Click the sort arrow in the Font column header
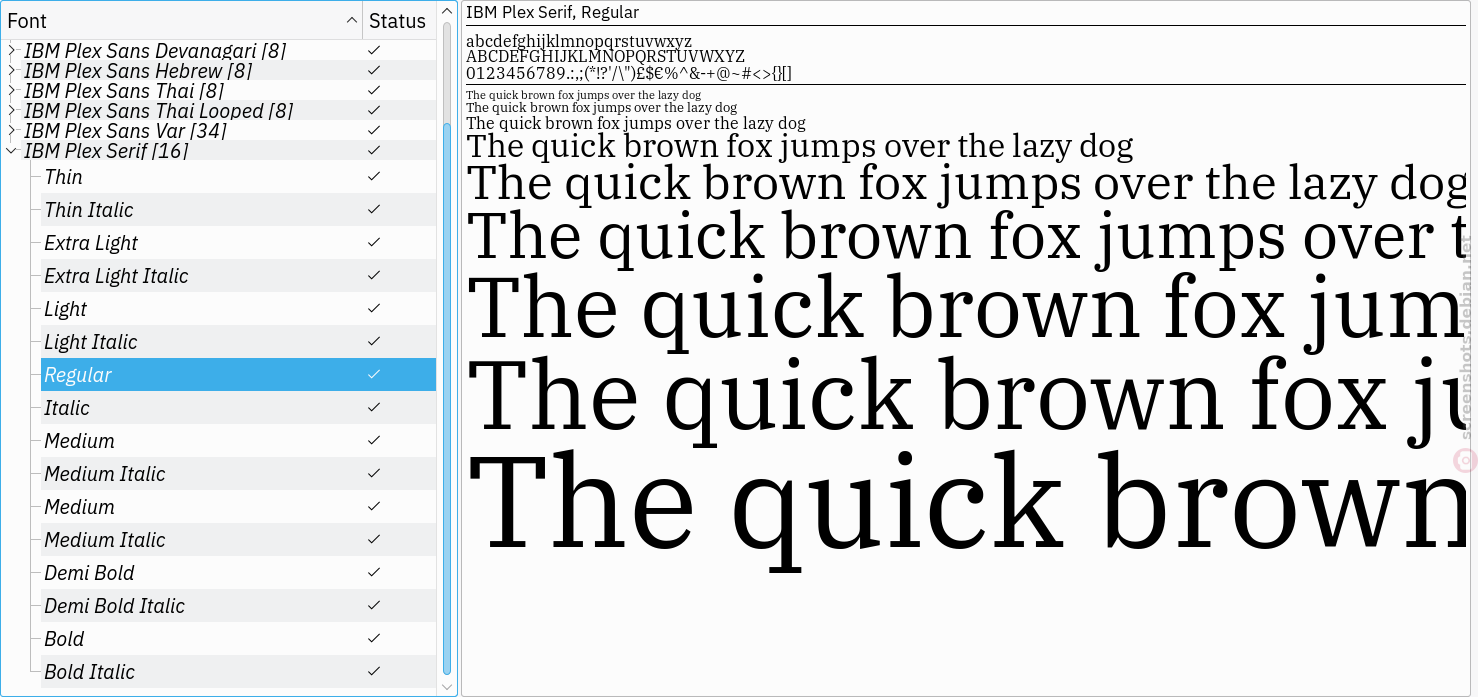This screenshot has width=1478, height=697. pyautogui.click(x=352, y=20)
